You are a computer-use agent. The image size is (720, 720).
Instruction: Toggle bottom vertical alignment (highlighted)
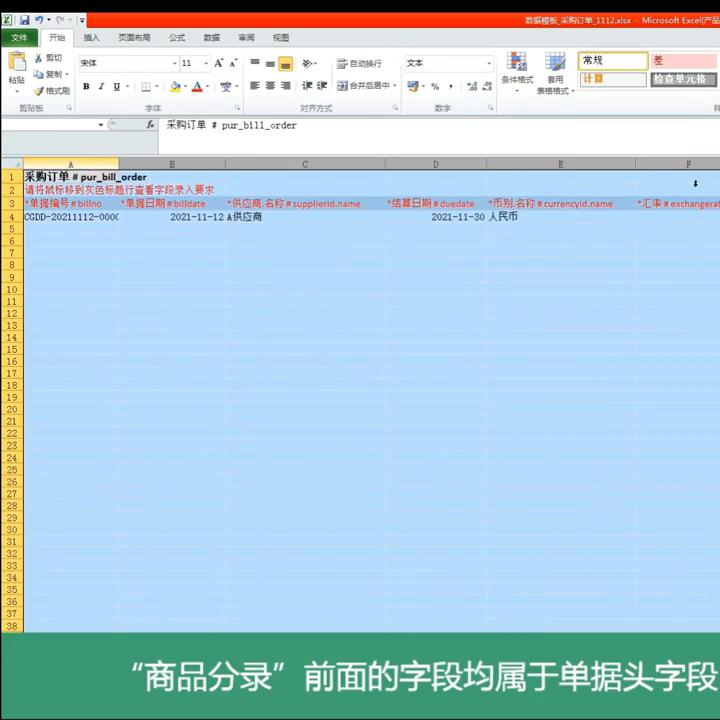coord(286,64)
